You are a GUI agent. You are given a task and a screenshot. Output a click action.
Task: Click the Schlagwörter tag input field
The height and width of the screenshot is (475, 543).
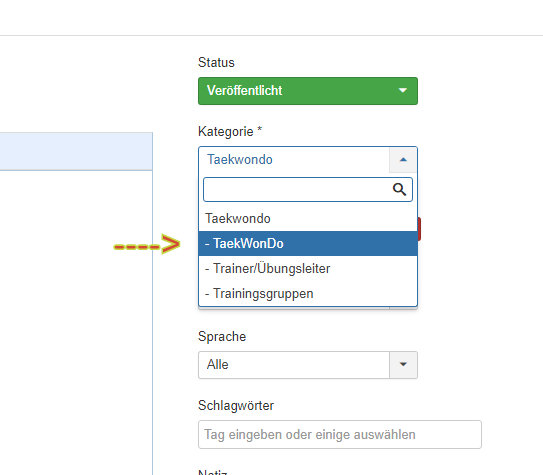[x=340, y=434]
